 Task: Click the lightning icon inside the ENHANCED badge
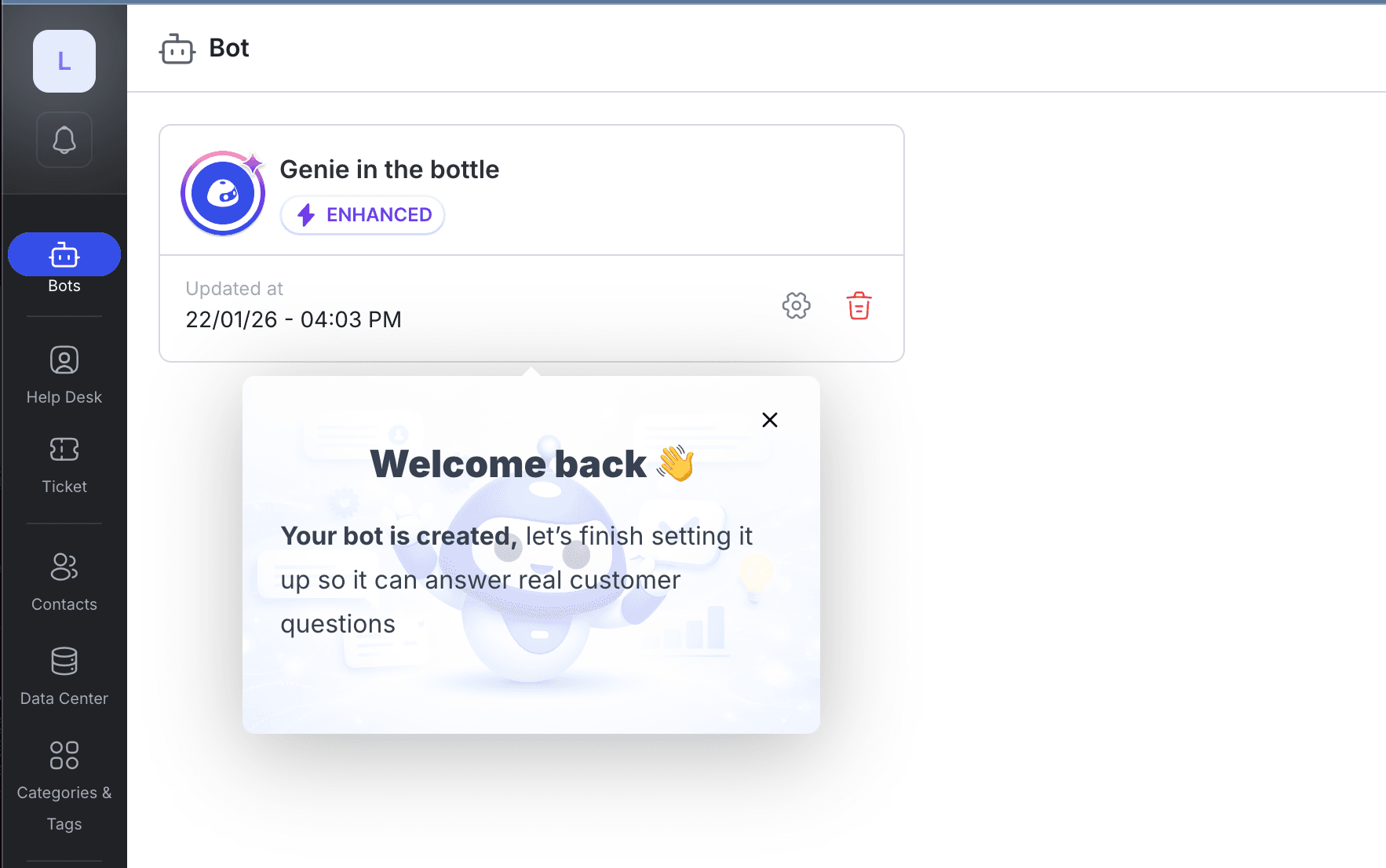[x=306, y=214]
